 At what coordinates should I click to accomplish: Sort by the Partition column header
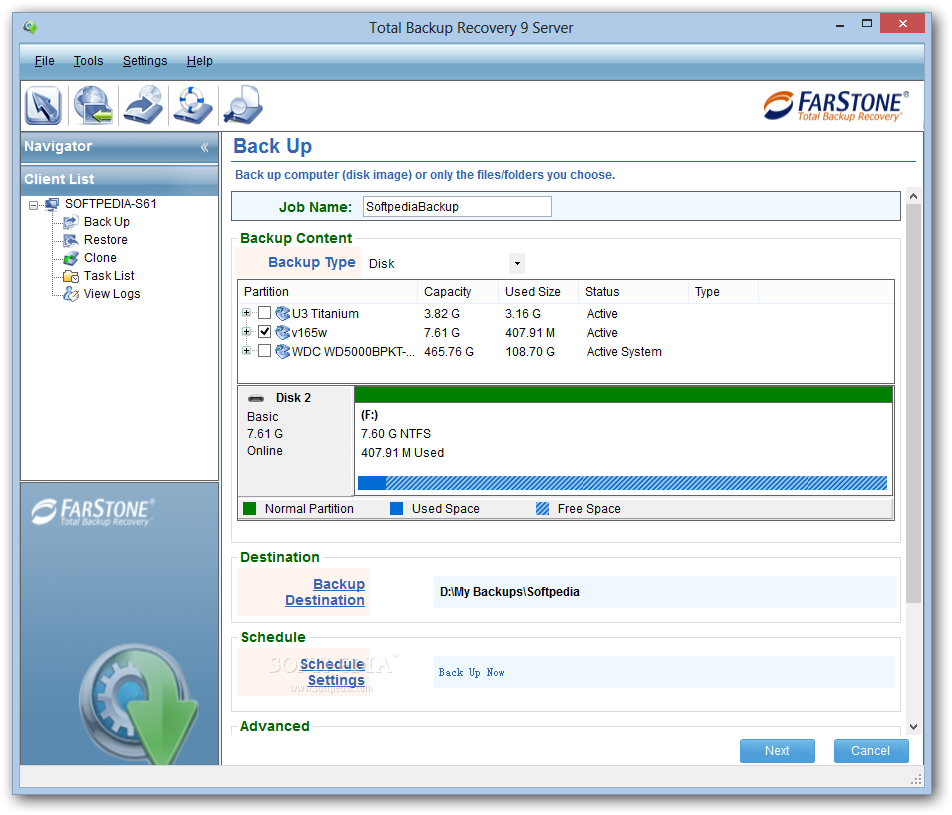pyautogui.click(x=327, y=292)
